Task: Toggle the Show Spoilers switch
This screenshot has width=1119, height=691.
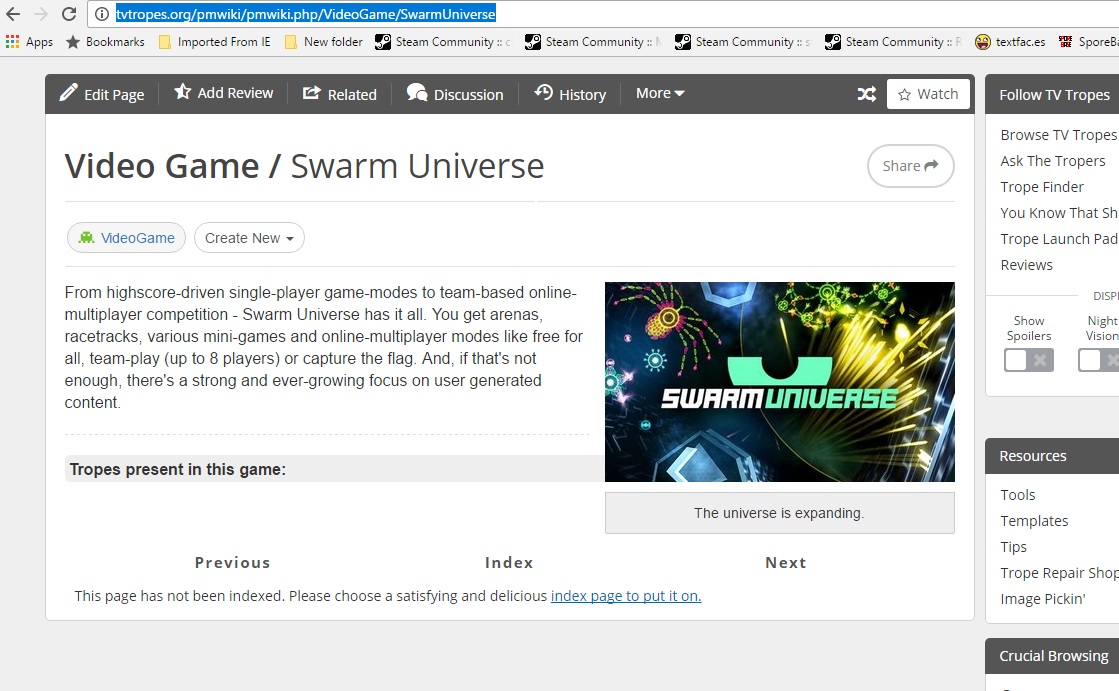Action: tap(1028, 360)
